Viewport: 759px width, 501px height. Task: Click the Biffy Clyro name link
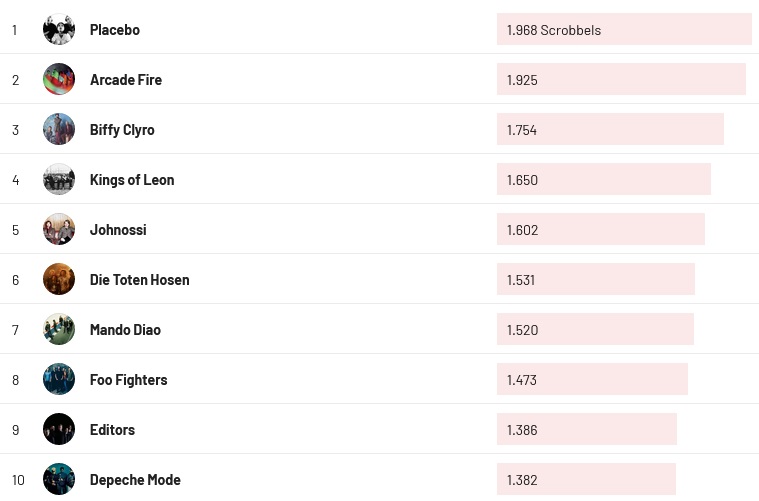click(x=122, y=130)
